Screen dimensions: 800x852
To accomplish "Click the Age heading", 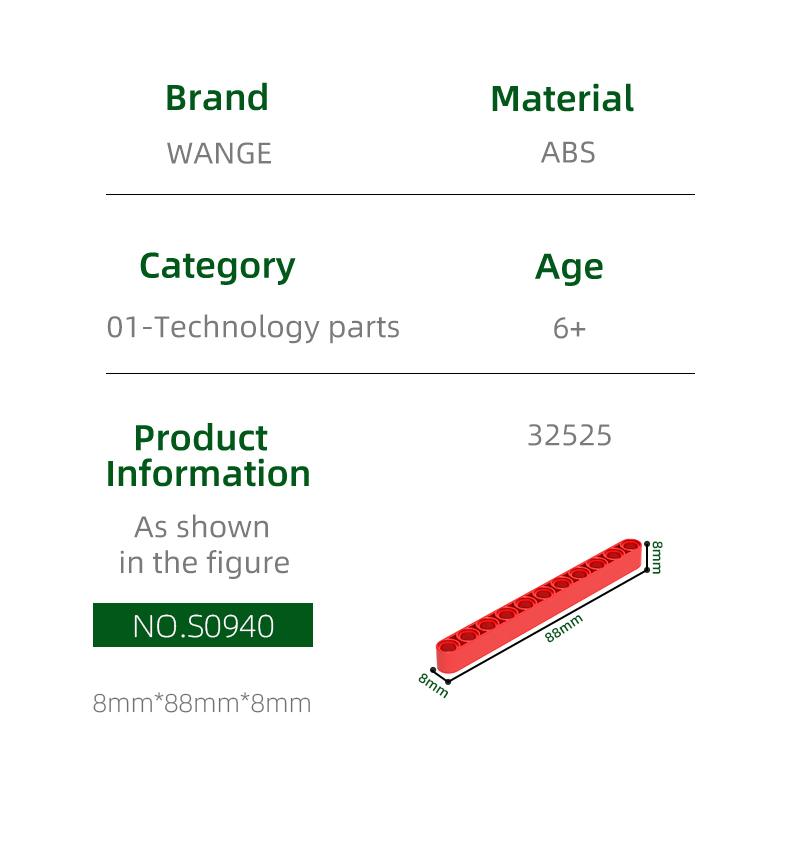I will point(569,267).
